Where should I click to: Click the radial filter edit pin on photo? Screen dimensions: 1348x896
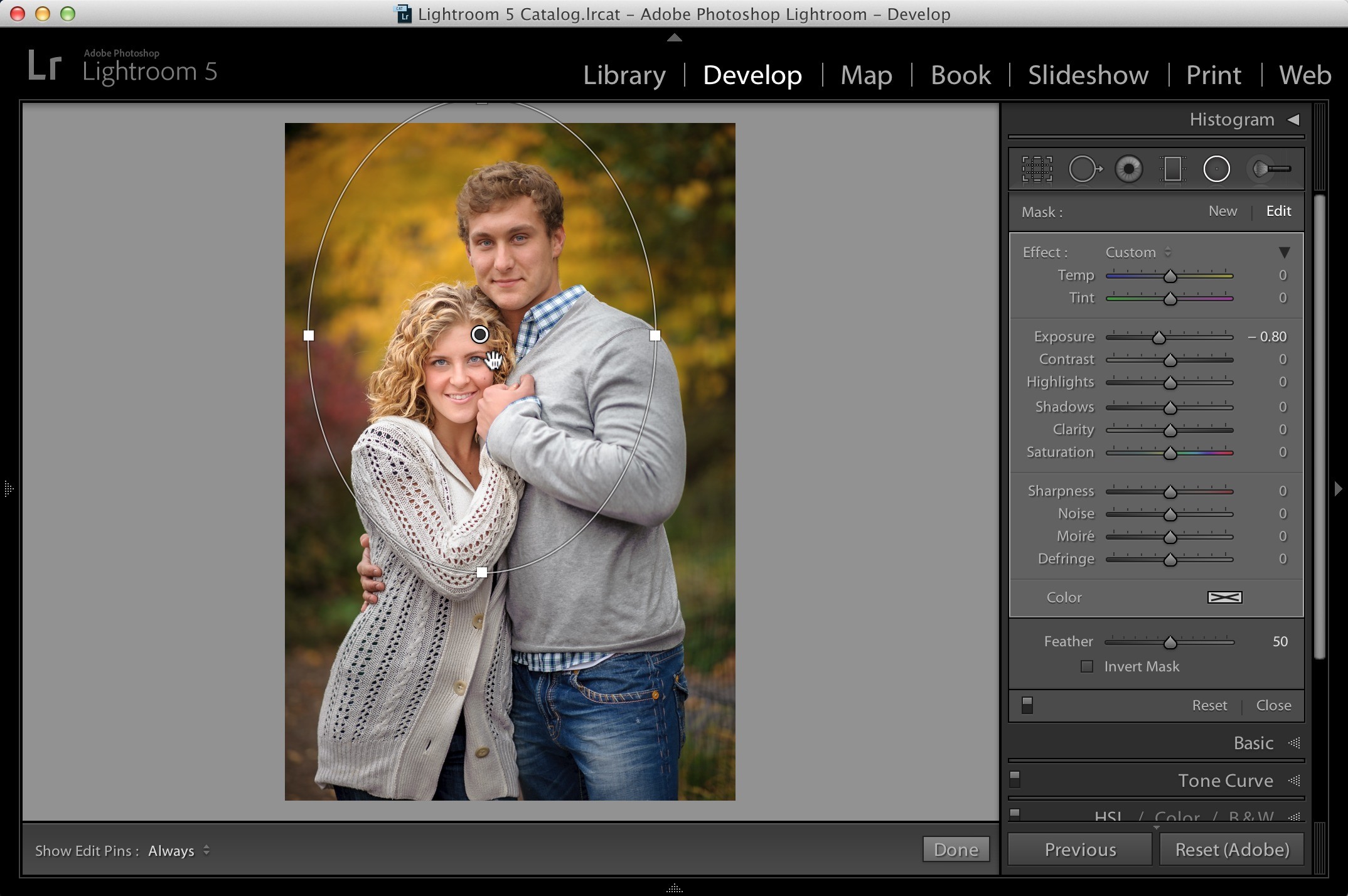480,334
